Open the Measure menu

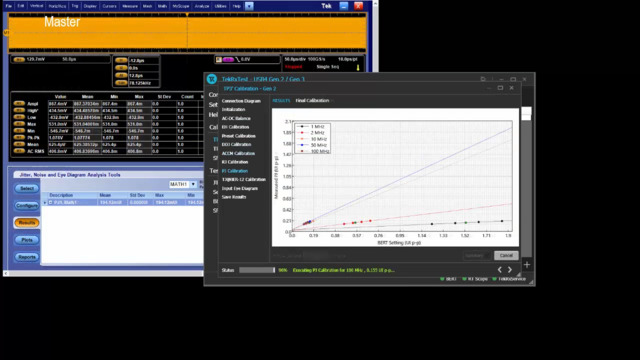click(130, 6)
